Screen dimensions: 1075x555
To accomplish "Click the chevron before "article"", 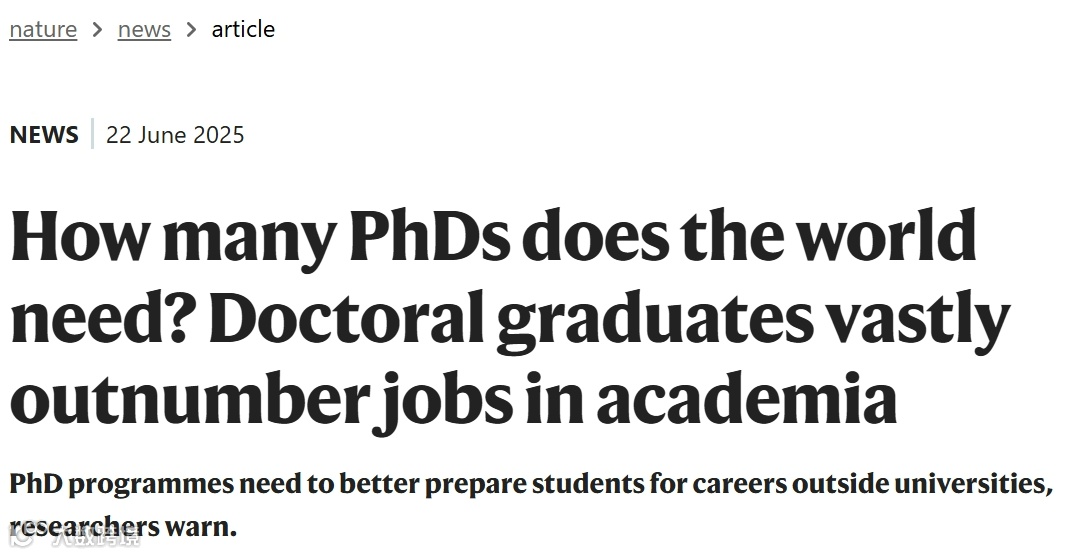I will (x=191, y=30).
